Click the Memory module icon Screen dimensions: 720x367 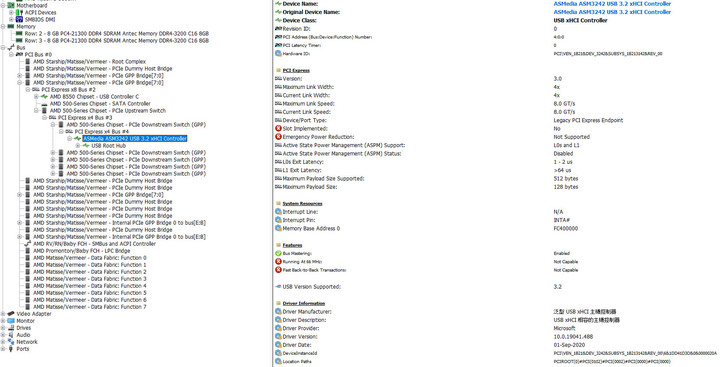(11, 27)
